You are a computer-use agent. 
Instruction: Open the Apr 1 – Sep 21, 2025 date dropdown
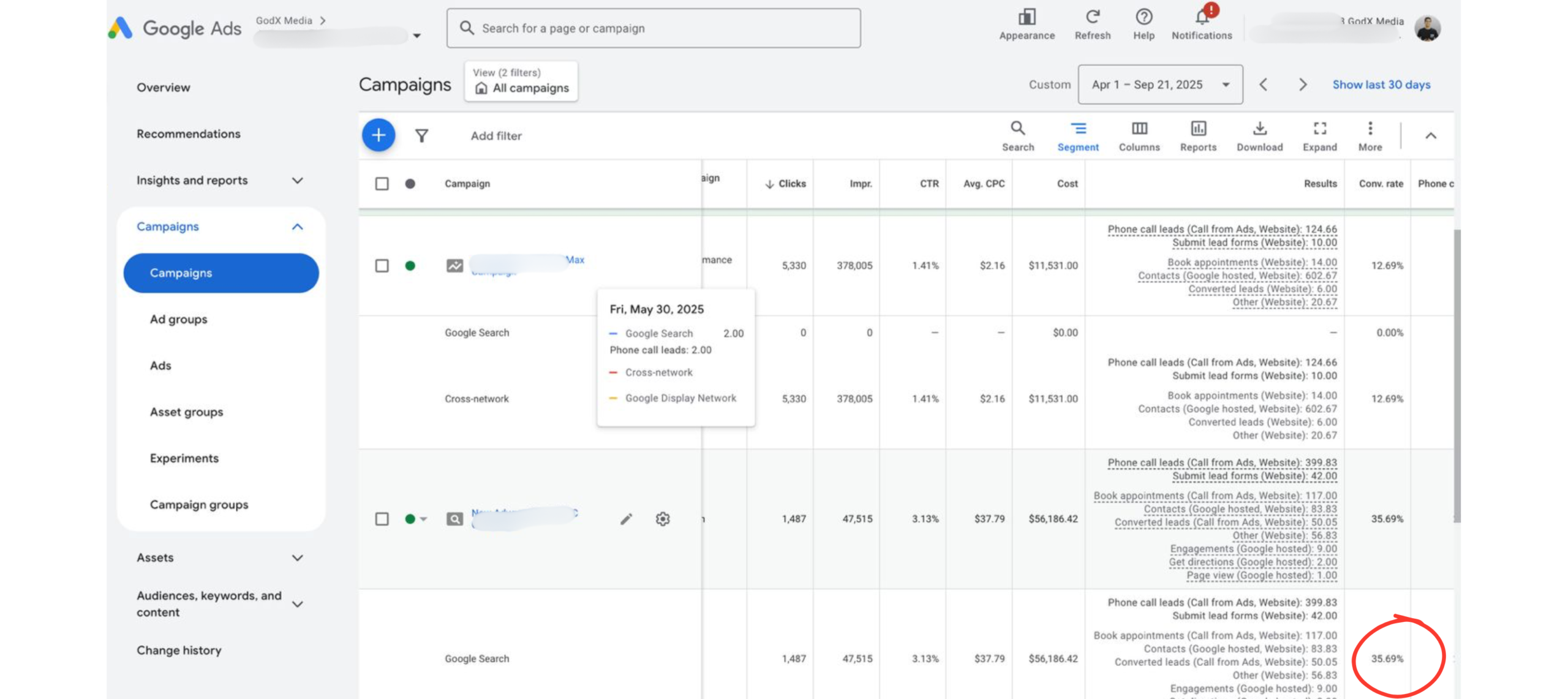tap(1159, 85)
